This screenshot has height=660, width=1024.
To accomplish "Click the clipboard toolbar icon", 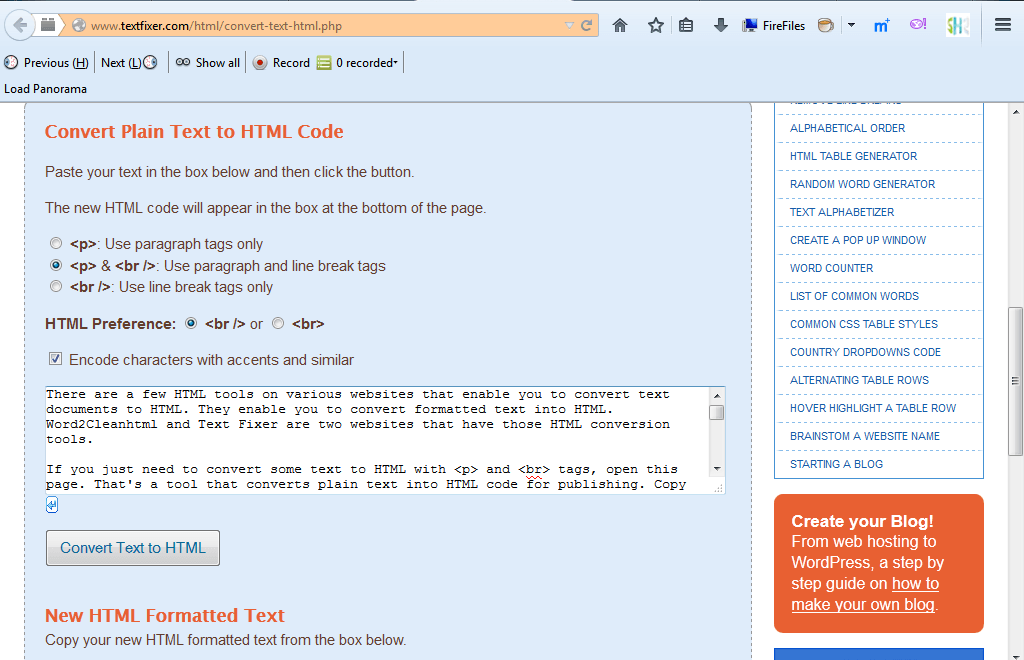I will [686, 25].
